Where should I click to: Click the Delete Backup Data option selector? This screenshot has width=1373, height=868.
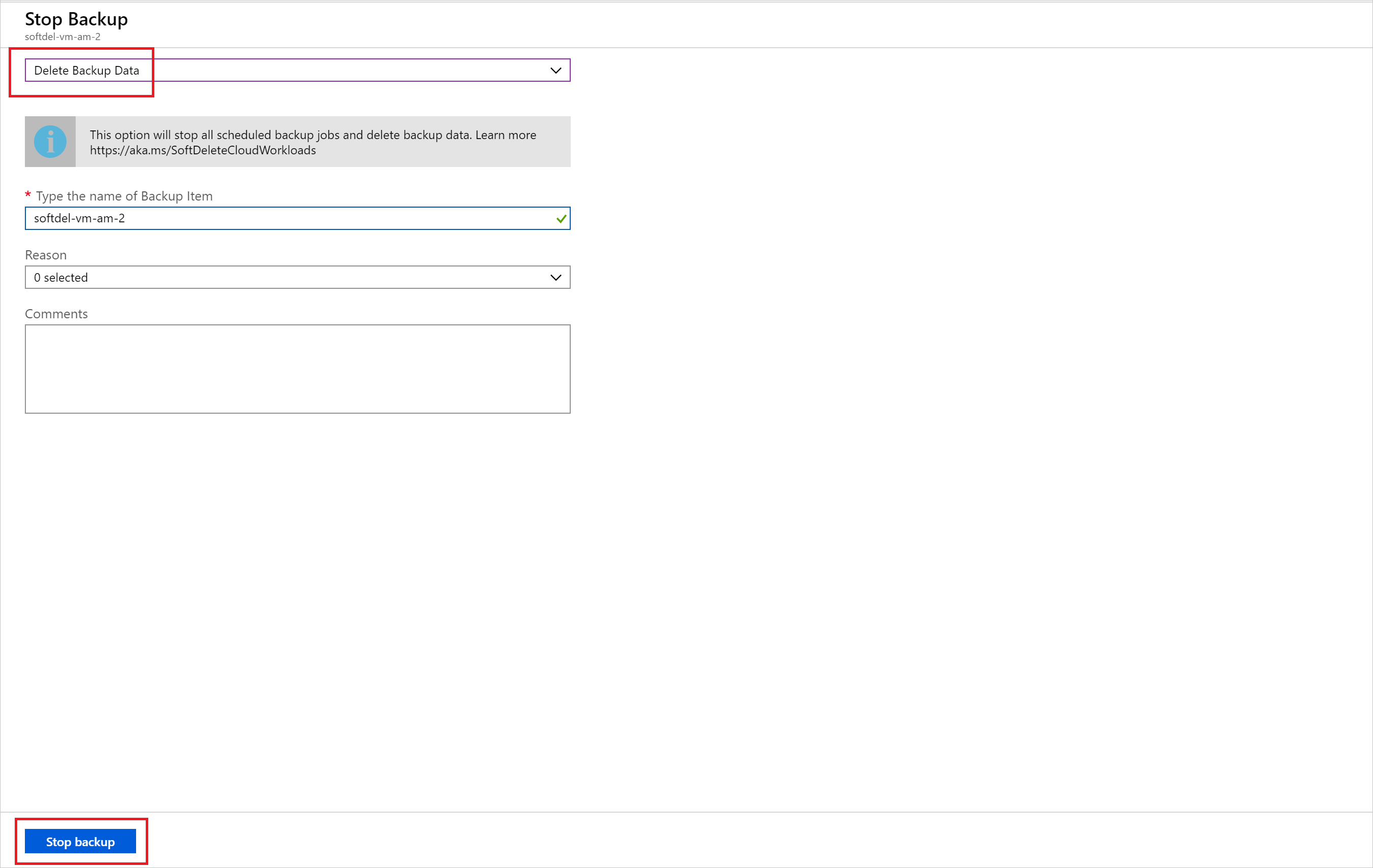[297, 70]
